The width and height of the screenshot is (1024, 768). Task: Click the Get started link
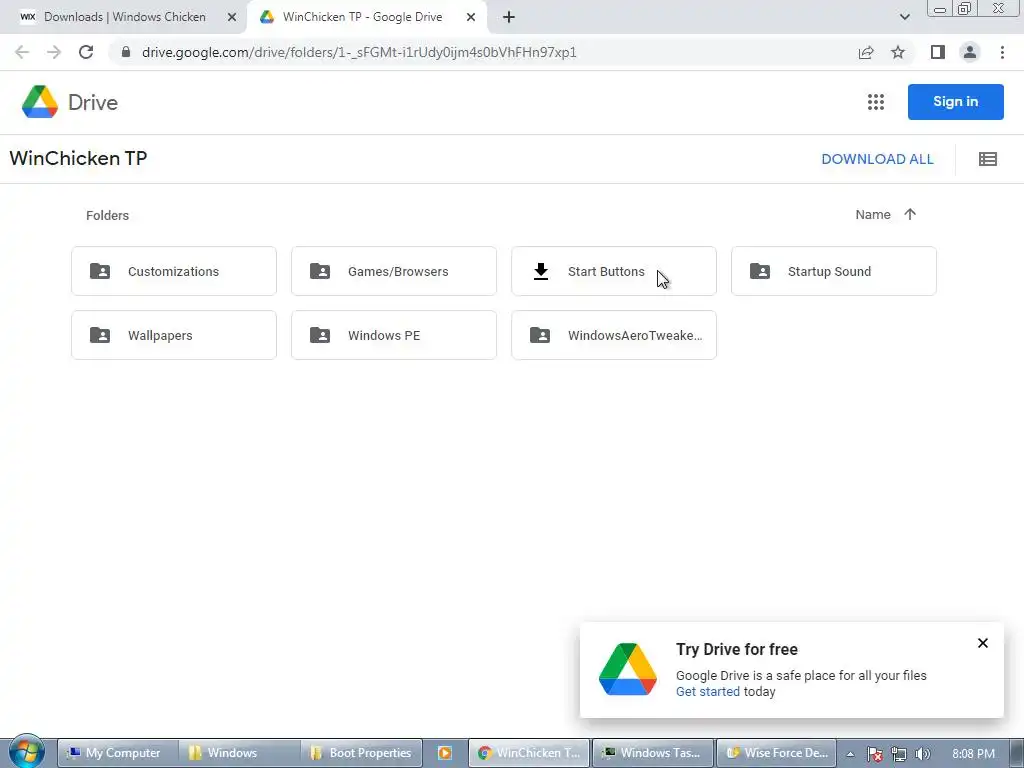707,692
